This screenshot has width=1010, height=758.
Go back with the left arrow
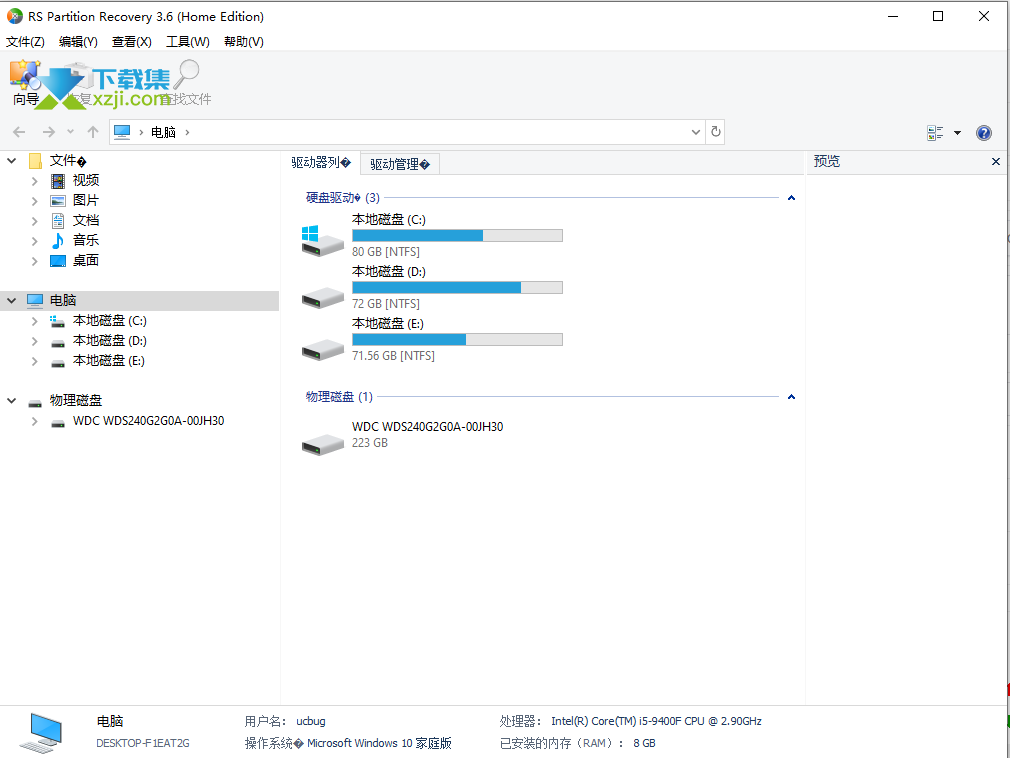coord(19,132)
